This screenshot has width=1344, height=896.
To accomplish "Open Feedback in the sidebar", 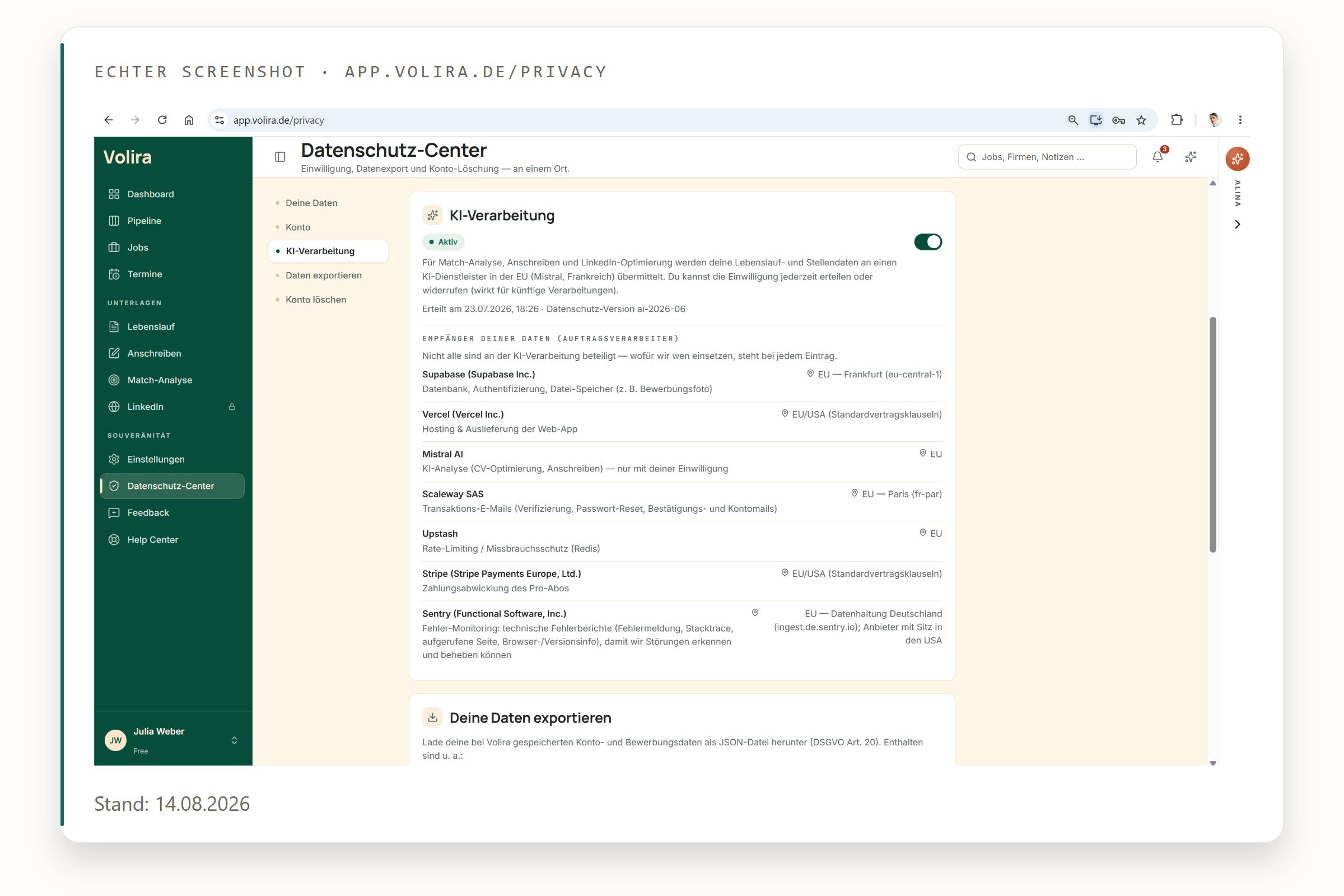I will pyautogui.click(x=172, y=512).
